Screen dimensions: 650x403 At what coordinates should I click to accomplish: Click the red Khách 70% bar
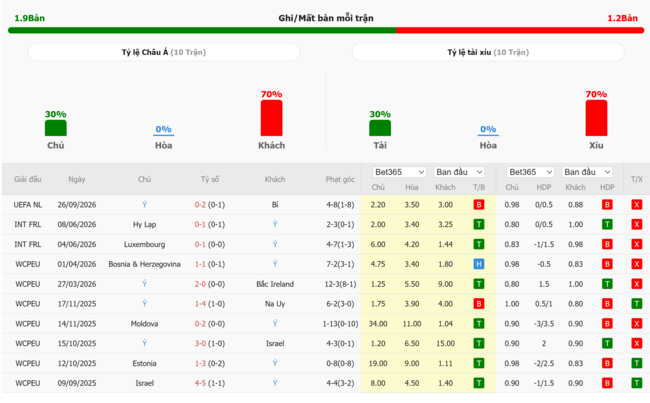(272, 118)
